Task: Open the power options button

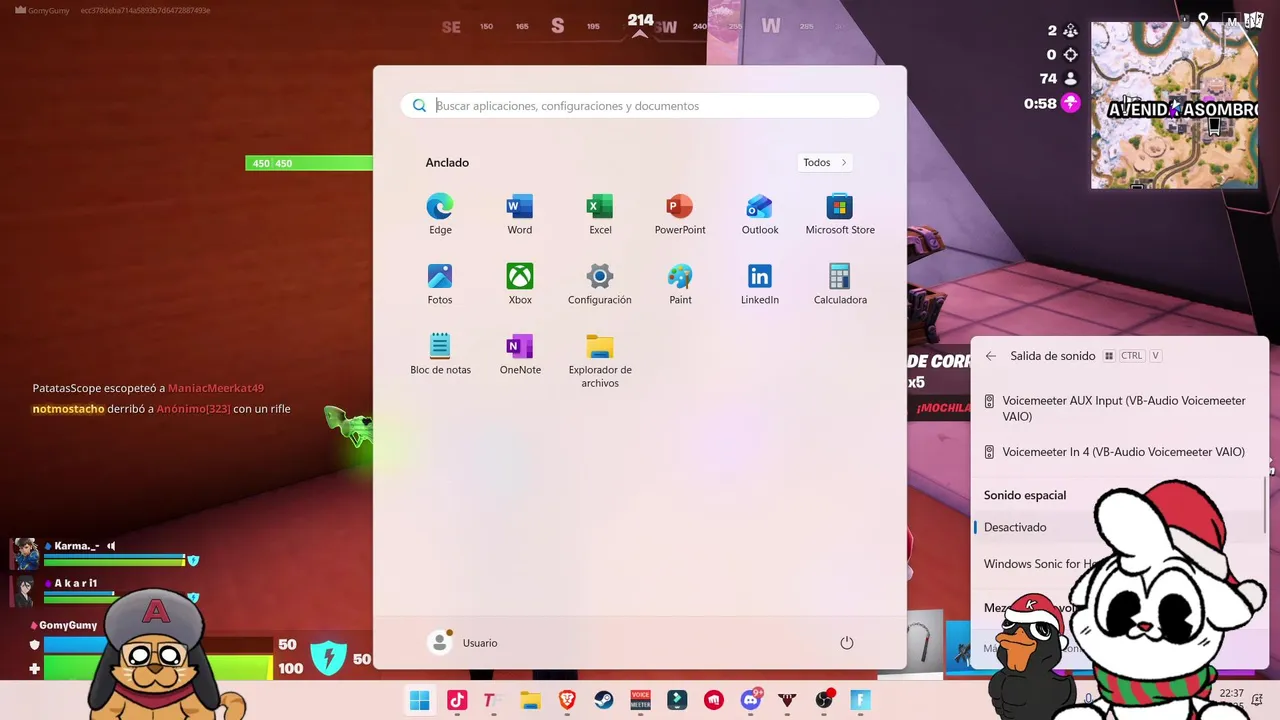Action: click(x=847, y=643)
